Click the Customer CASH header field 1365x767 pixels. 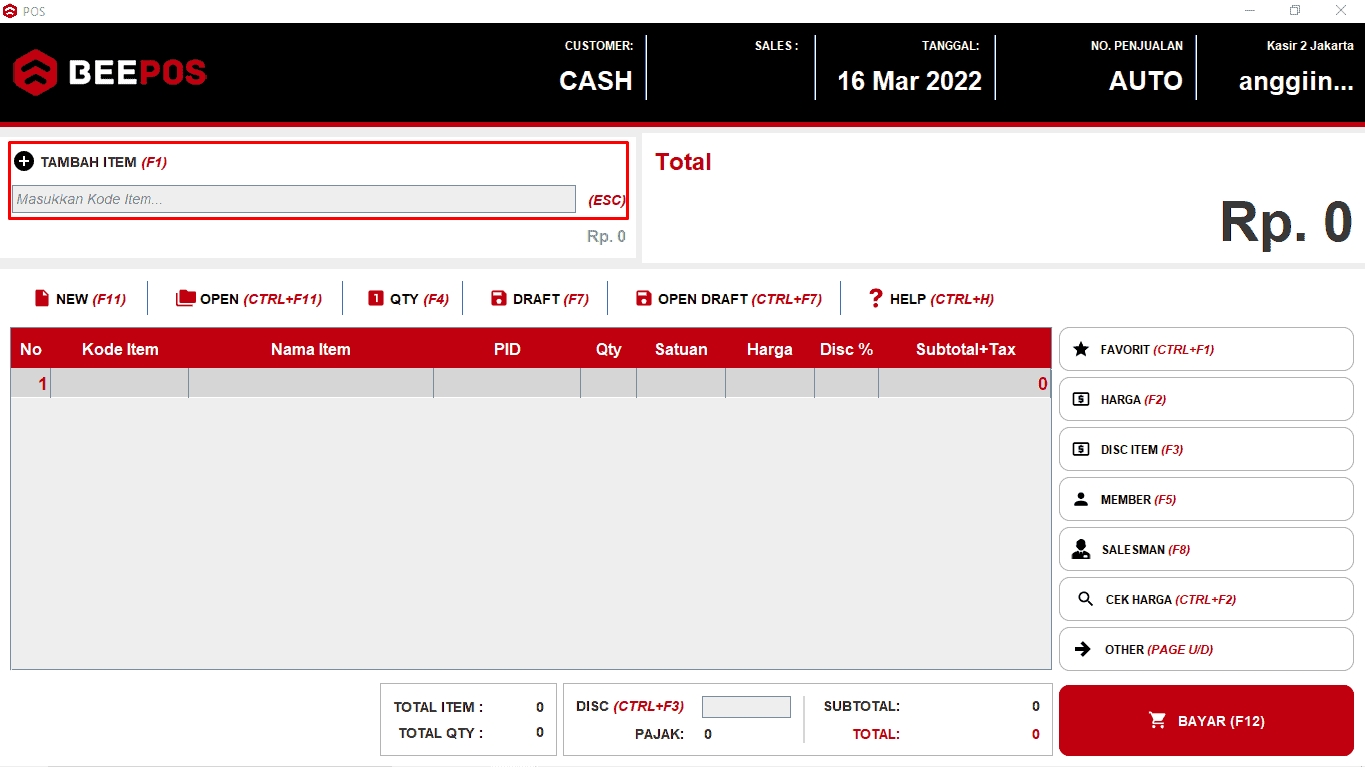[x=596, y=80]
